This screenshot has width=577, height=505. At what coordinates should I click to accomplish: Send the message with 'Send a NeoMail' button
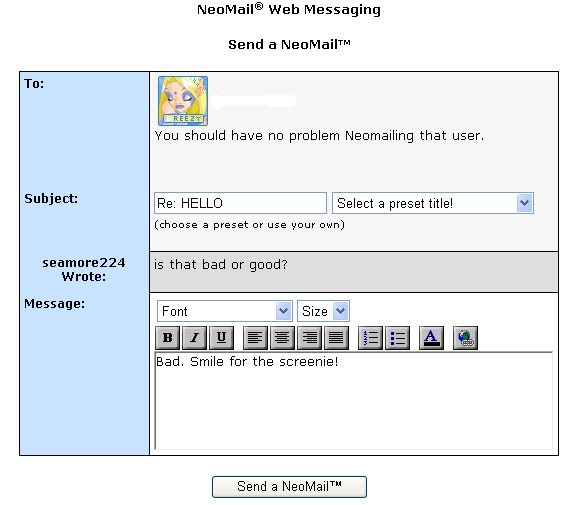coord(289,487)
